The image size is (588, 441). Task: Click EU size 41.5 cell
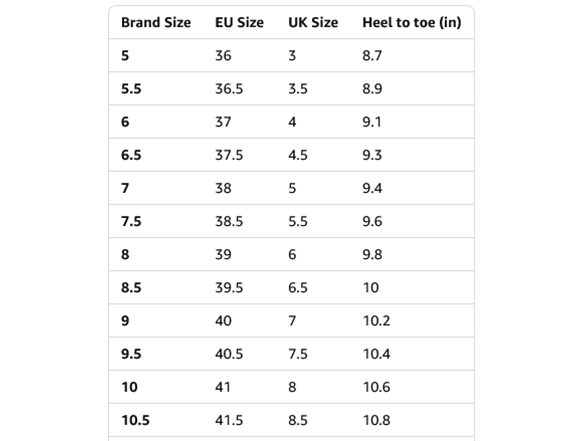(229, 420)
